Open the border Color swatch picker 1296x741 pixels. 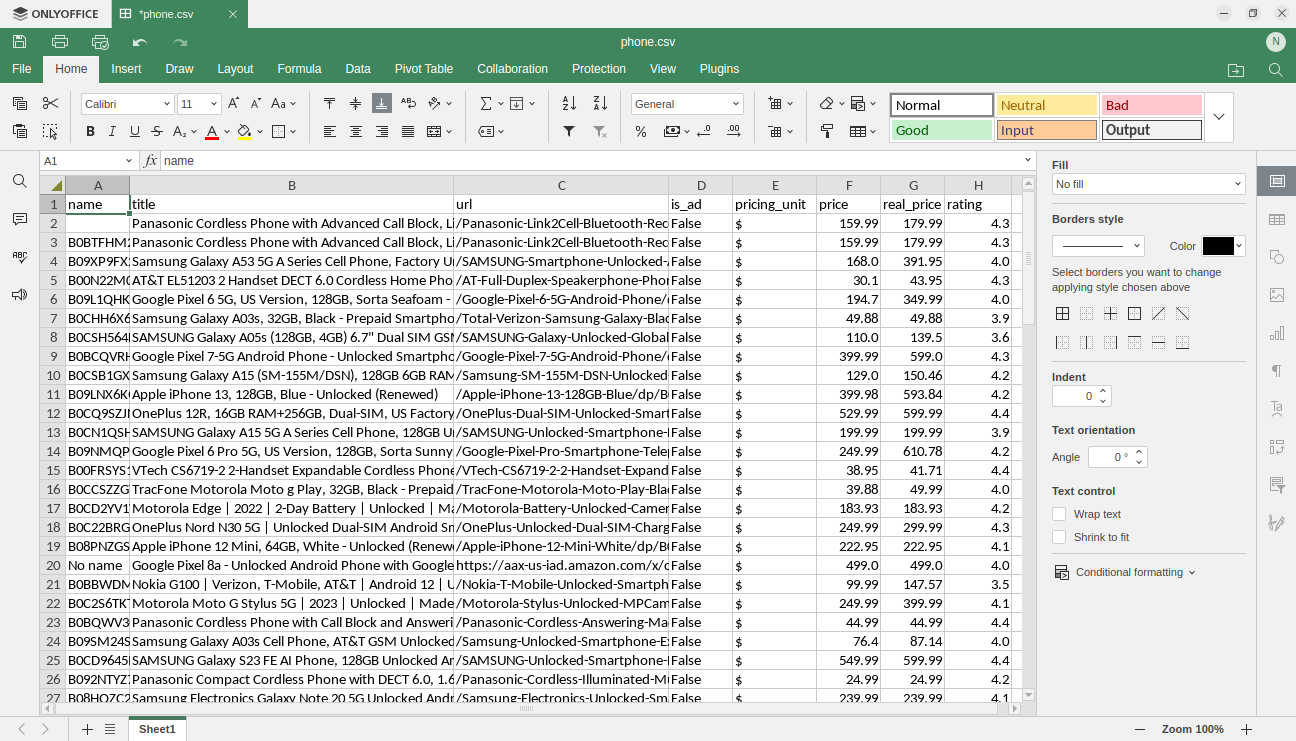[x=1223, y=246]
